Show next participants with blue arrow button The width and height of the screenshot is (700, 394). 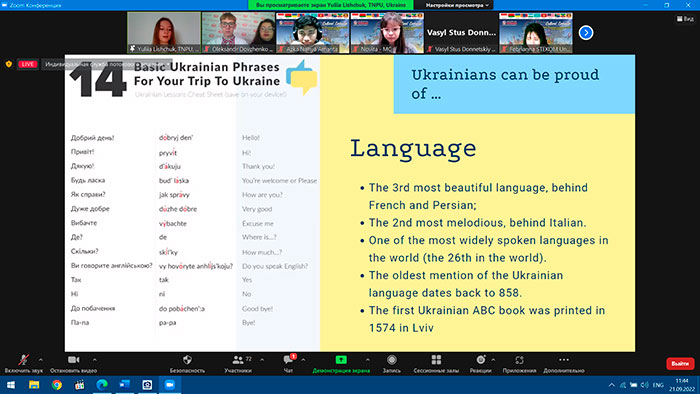[586, 33]
